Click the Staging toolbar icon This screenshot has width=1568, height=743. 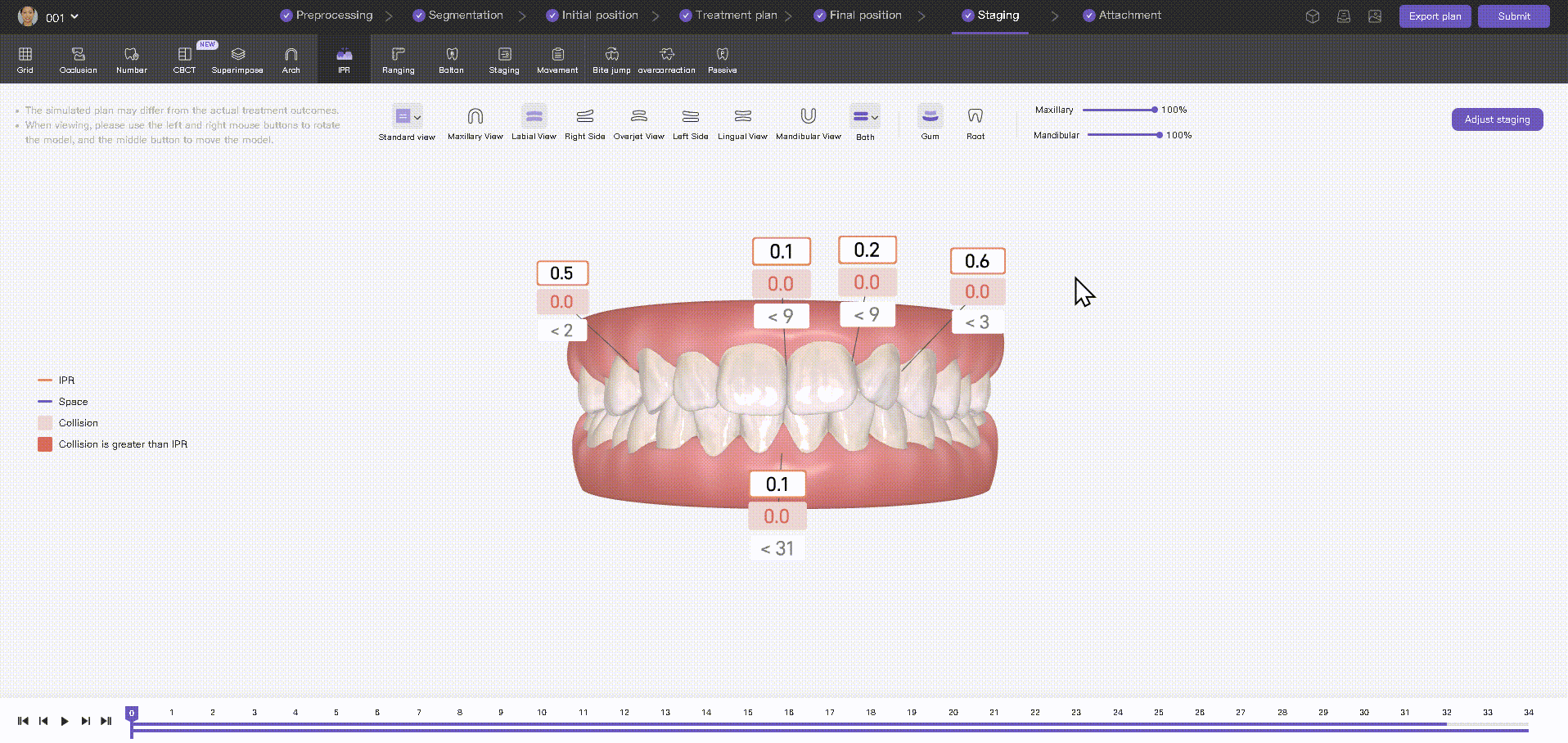[x=504, y=60]
